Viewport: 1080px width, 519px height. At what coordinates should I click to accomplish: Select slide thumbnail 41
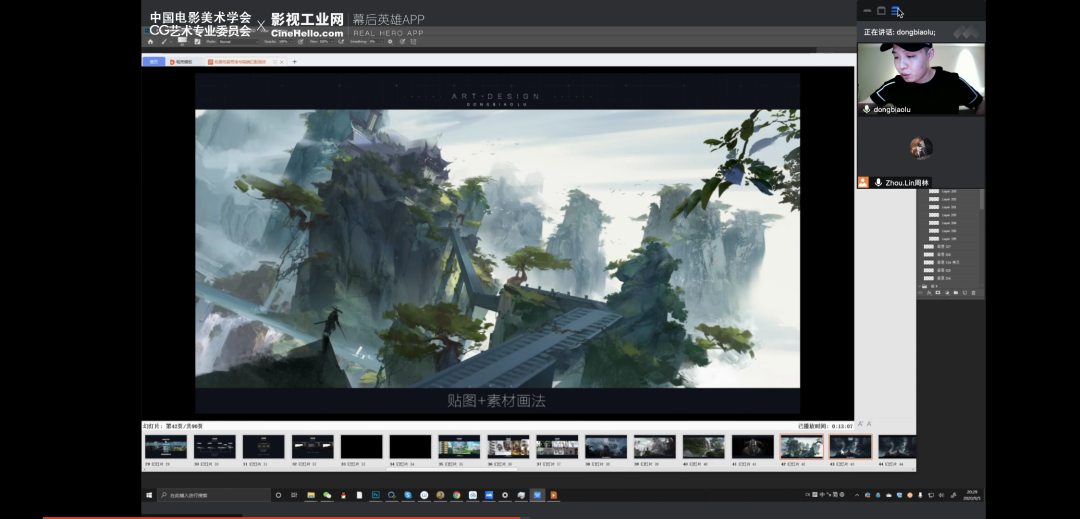coord(753,447)
